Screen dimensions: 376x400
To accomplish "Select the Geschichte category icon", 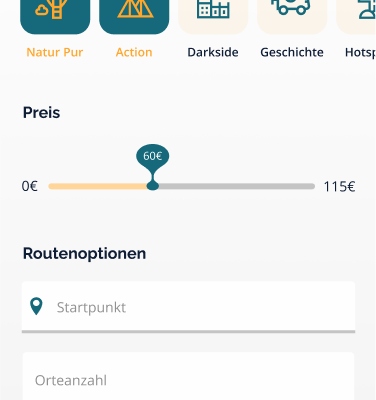I will 292,17.
